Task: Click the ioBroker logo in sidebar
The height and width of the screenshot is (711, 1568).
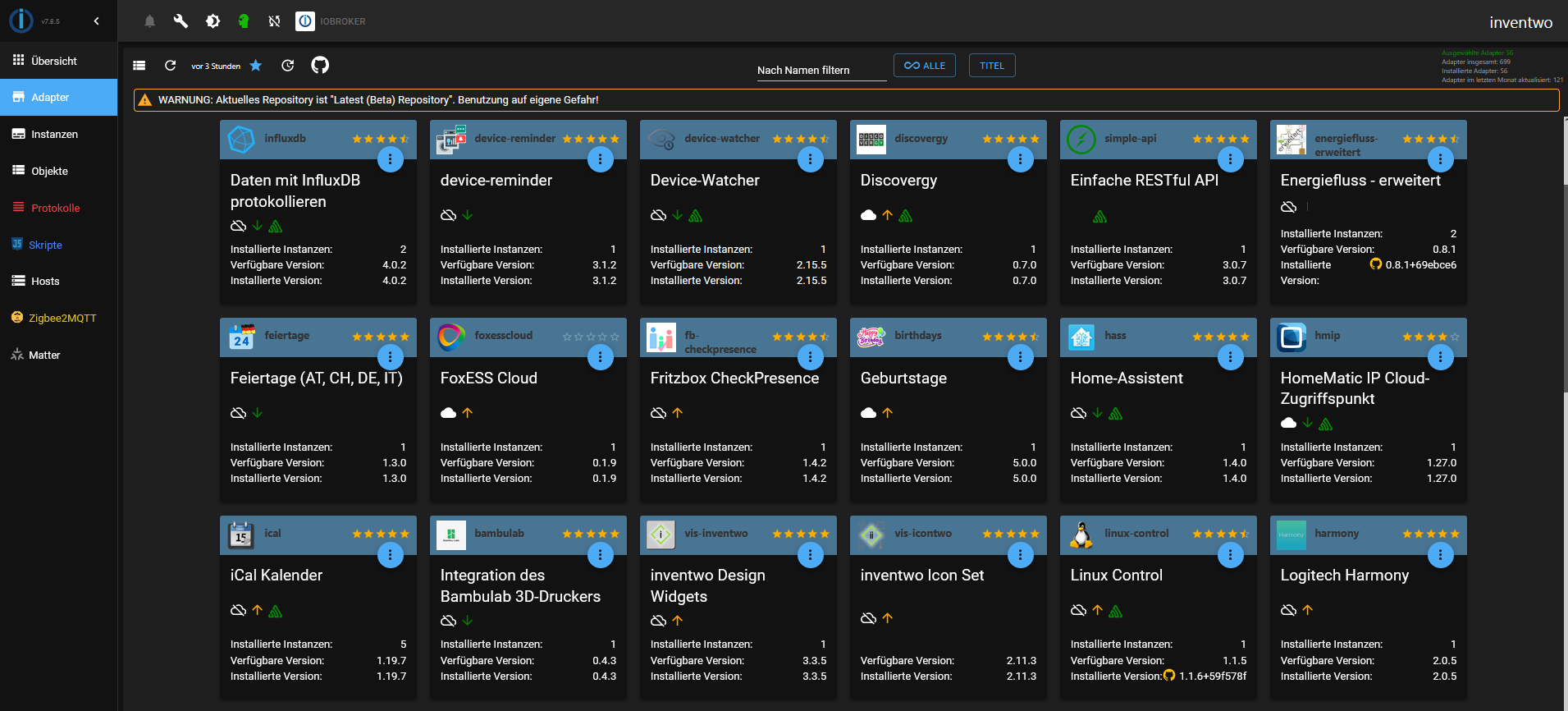Action: click(22, 21)
